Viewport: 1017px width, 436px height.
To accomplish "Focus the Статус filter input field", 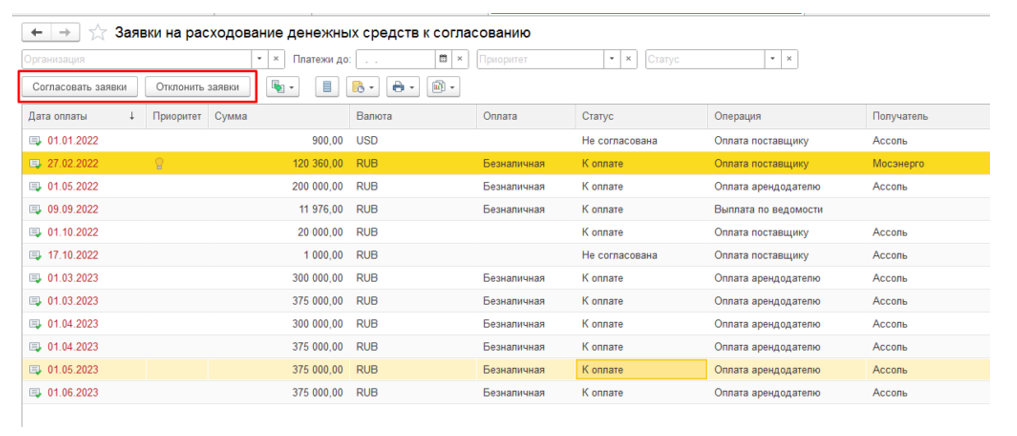I will pyautogui.click(x=705, y=59).
